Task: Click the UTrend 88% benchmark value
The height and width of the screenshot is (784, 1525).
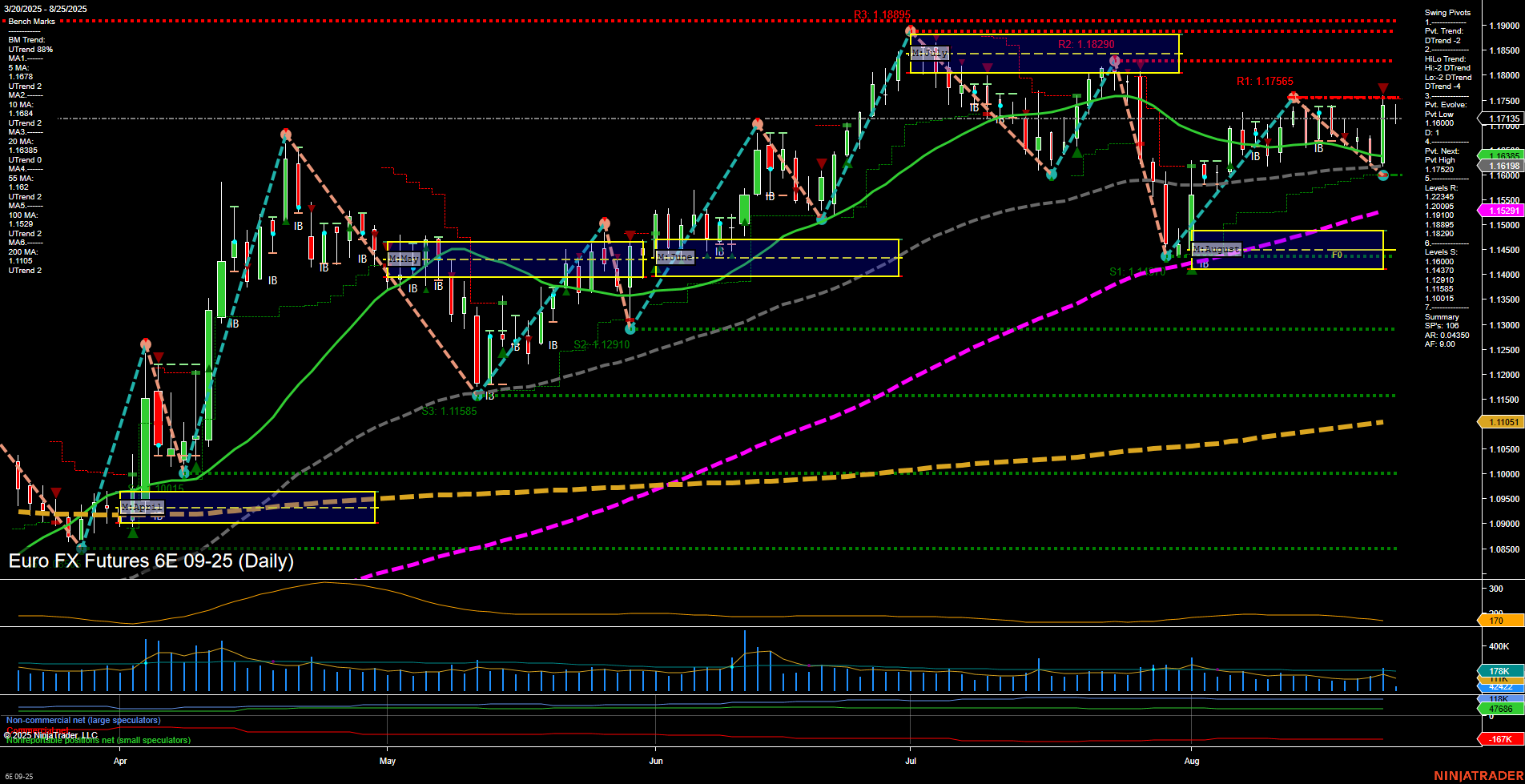Action: tap(30, 50)
